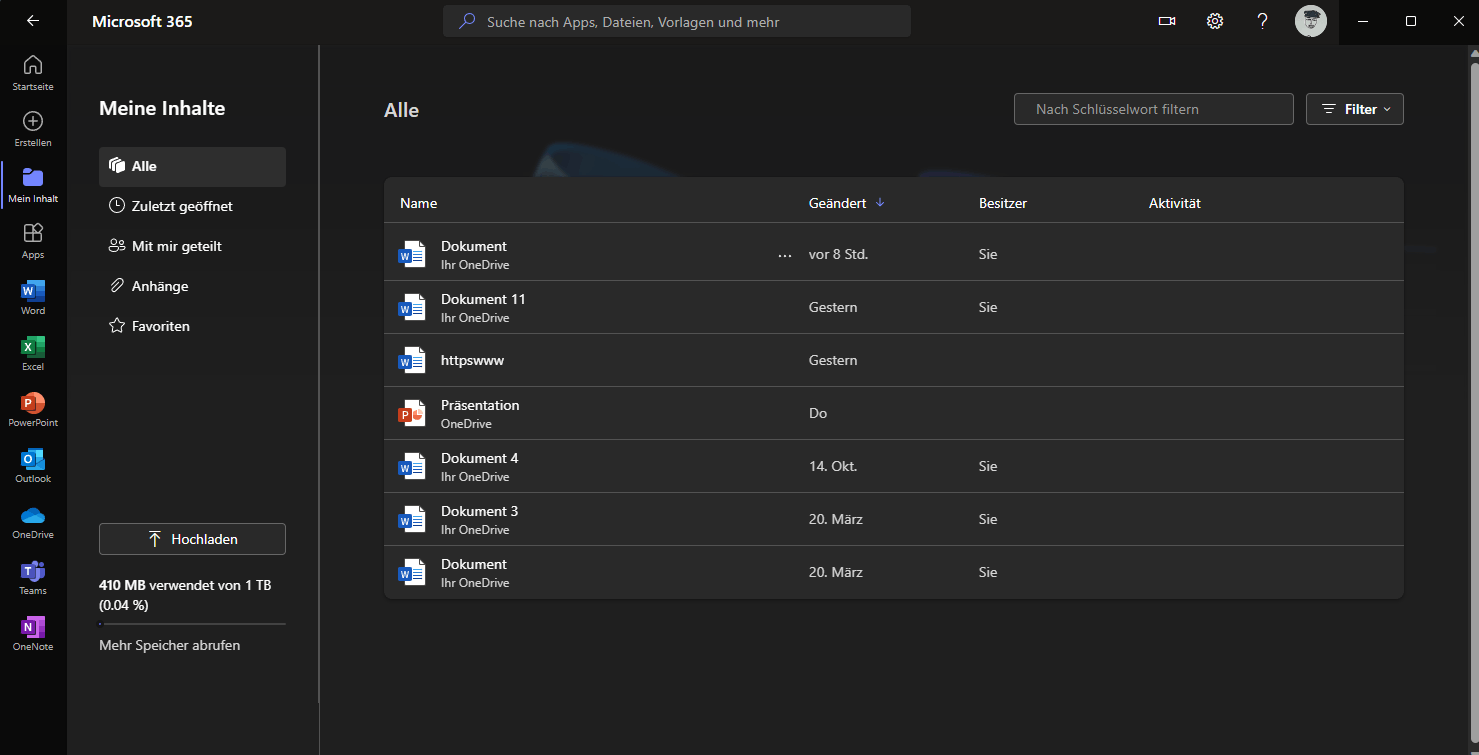Focus Nach Schlüsselwort filtern field
The width and height of the screenshot is (1479, 755).
pos(1154,109)
